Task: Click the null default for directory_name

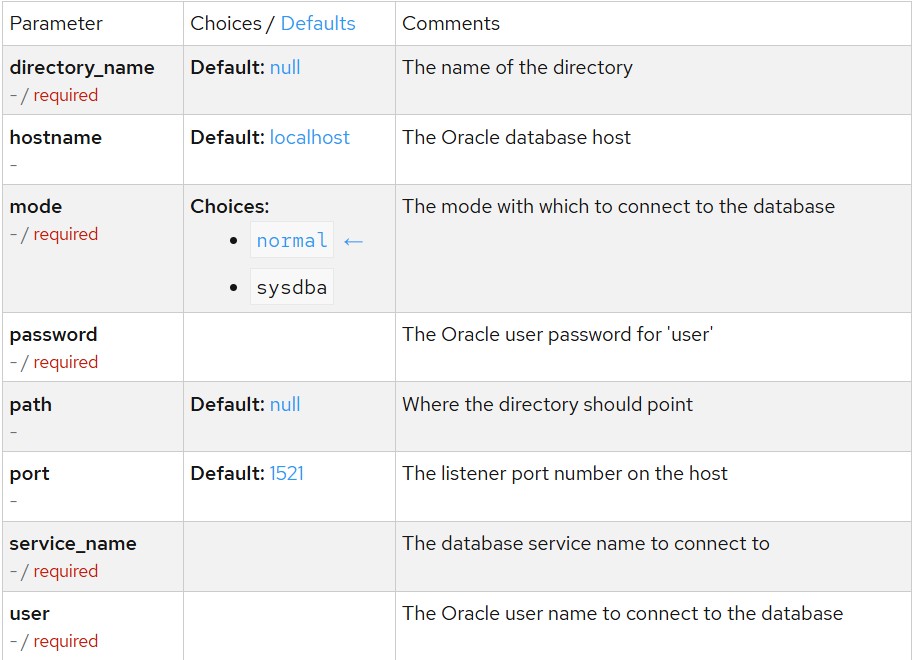Action: coord(285,68)
